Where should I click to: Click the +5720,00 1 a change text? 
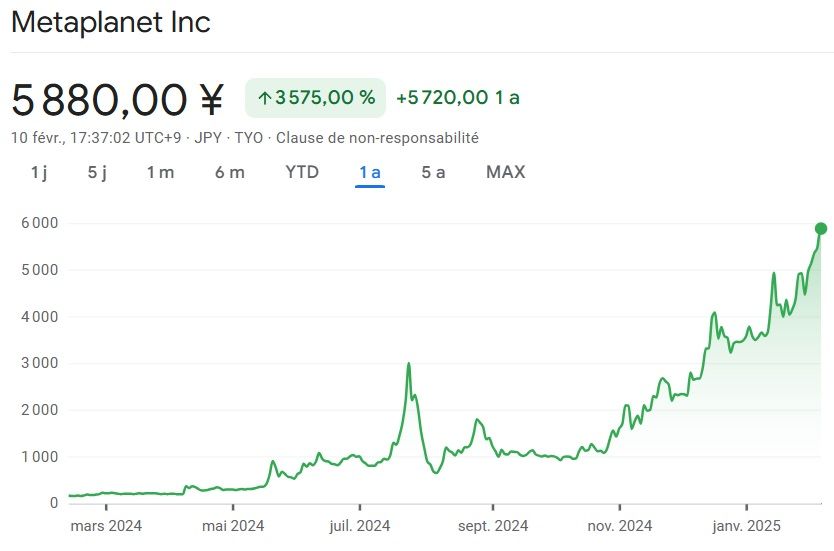point(458,98)
